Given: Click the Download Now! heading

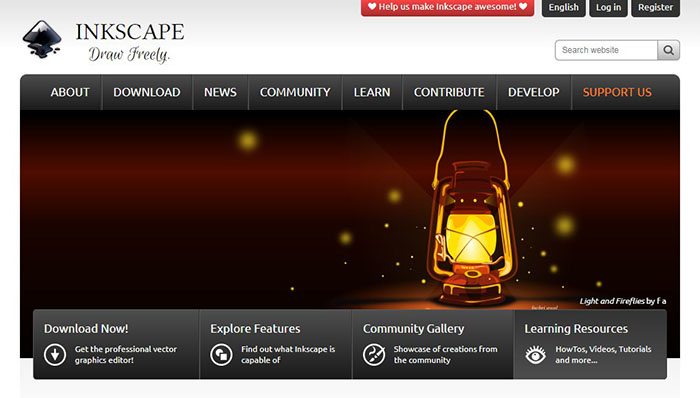Looking at the screenshot, I should point(86,329).
